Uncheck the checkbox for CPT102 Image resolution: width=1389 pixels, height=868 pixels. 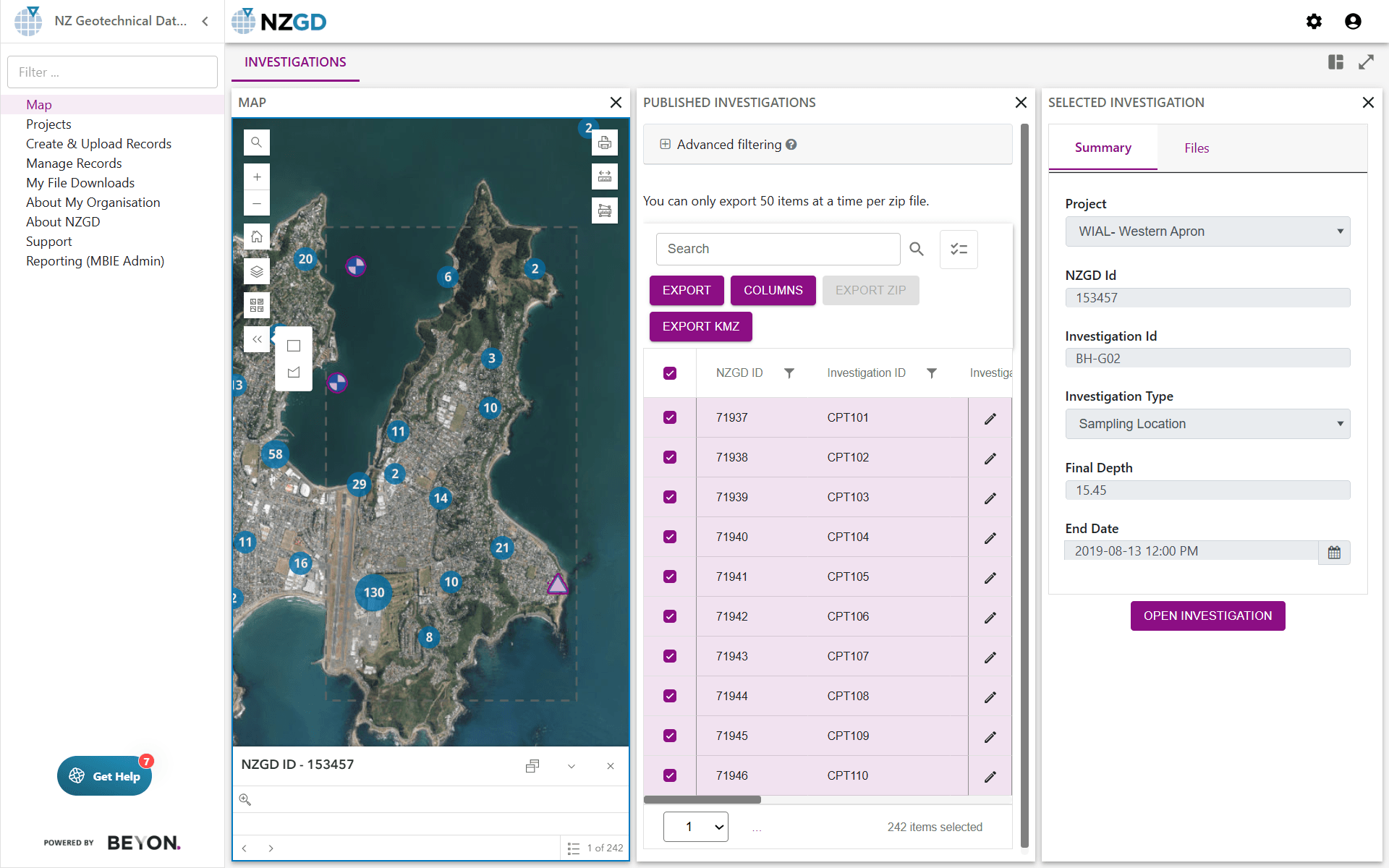pyautogui.click(x=670, y=457)
